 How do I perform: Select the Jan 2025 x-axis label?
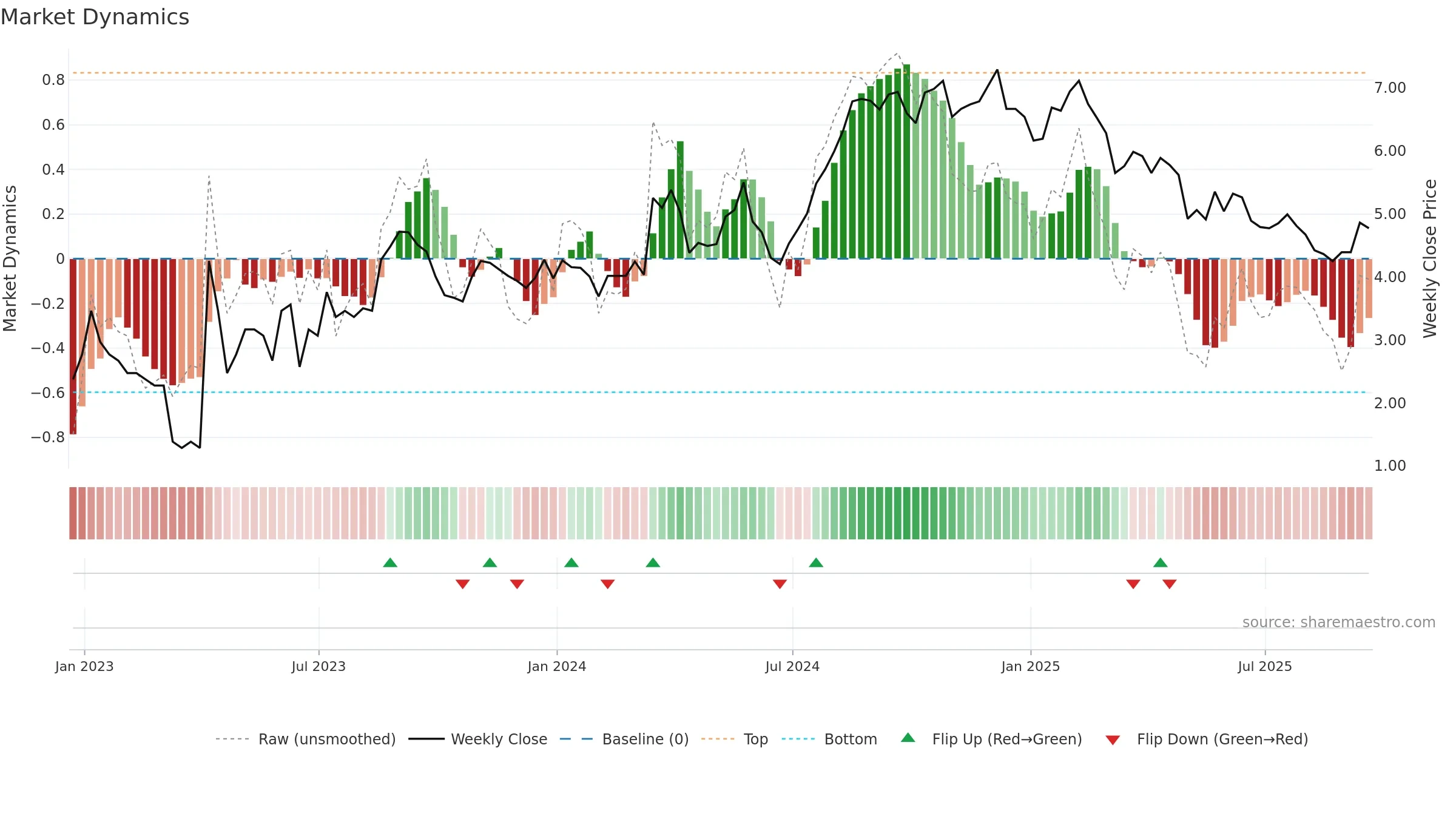(x=1031, y=667)
